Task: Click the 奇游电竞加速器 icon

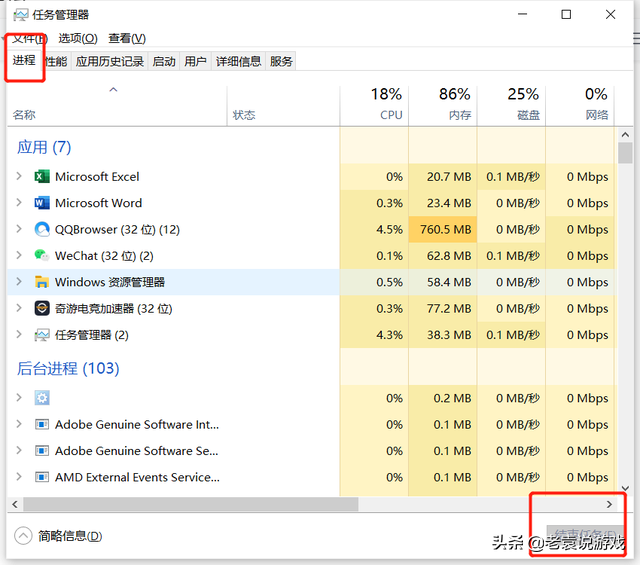Action: click(42, 309)
